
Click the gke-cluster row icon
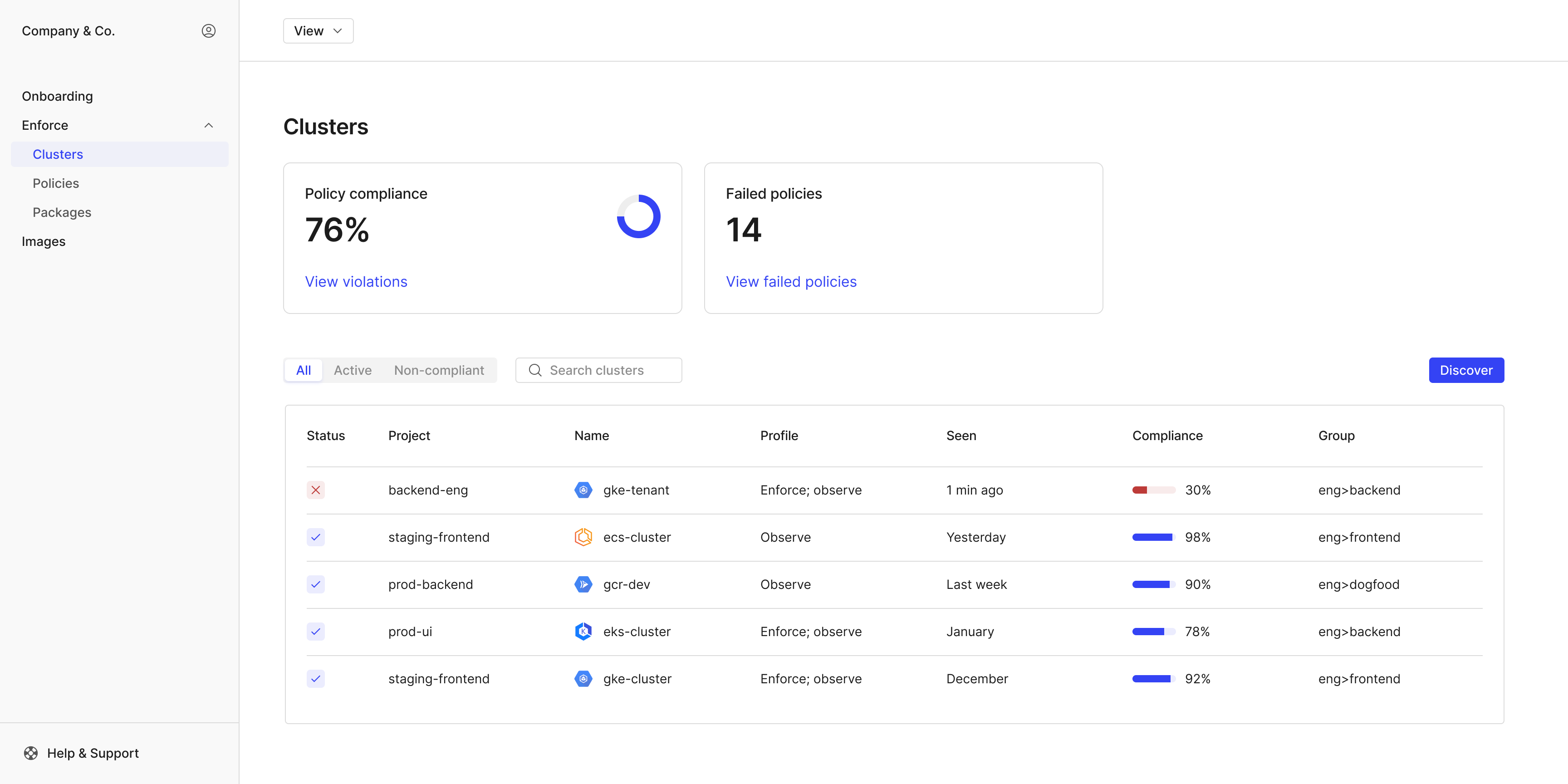coord(583,679)
